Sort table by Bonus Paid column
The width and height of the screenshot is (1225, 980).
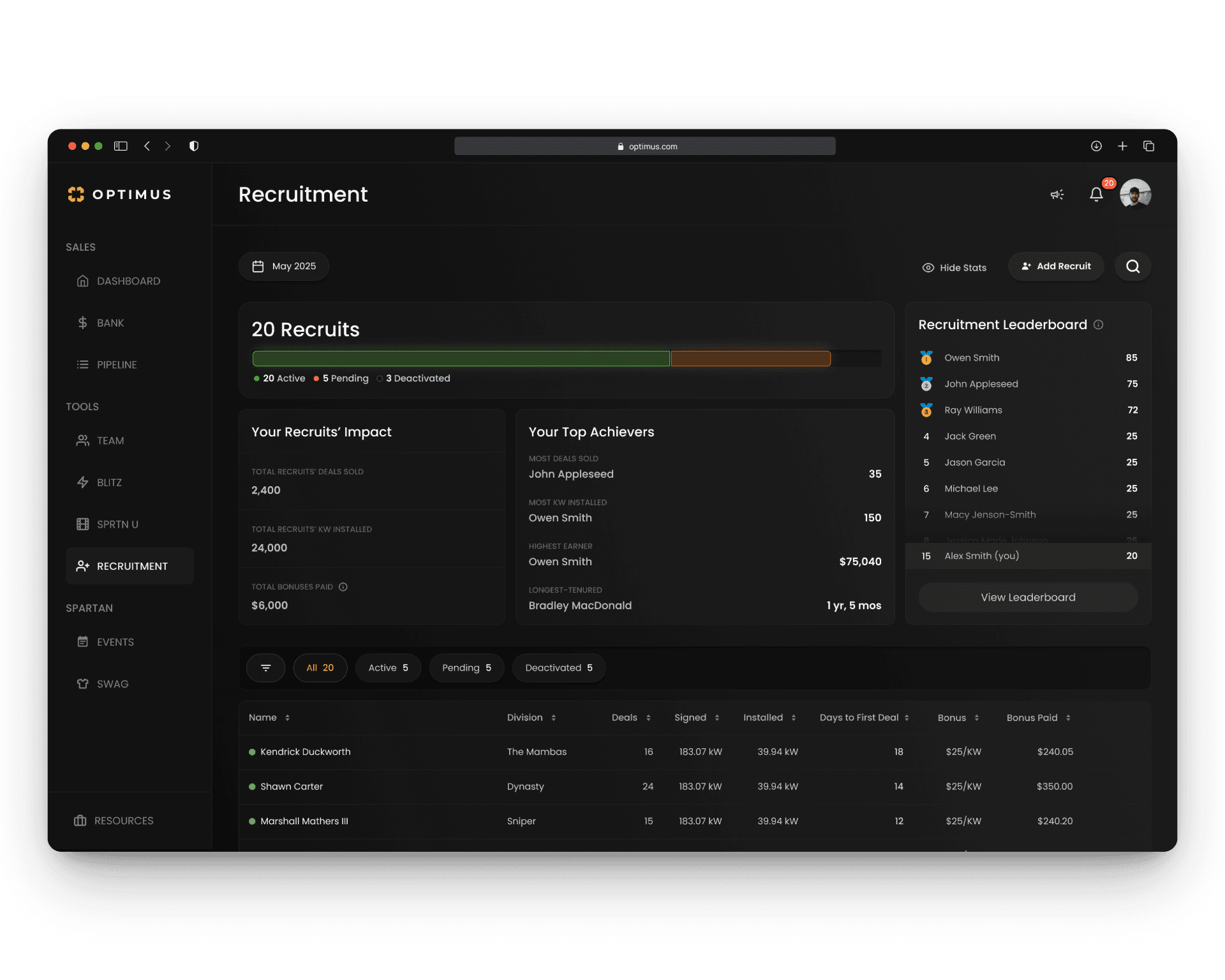(1038, 718)
